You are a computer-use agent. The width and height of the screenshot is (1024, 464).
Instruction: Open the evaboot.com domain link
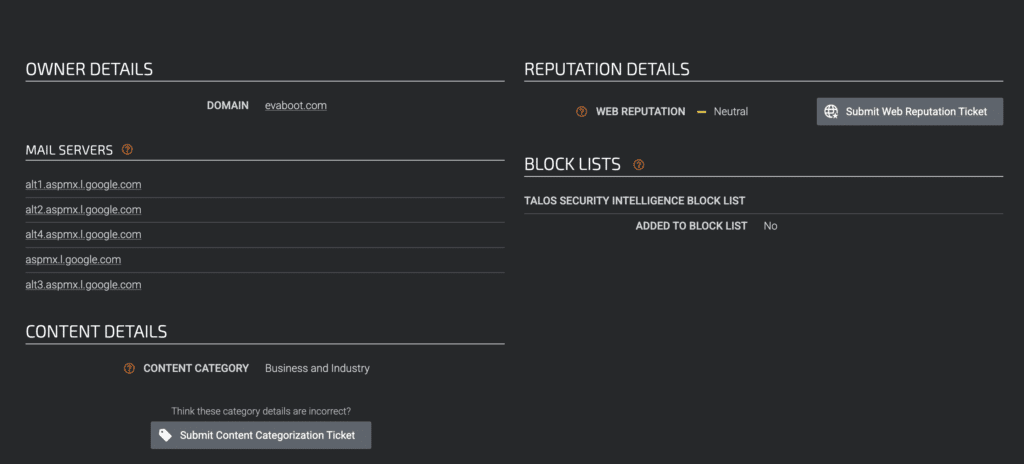tap(296, 105)
